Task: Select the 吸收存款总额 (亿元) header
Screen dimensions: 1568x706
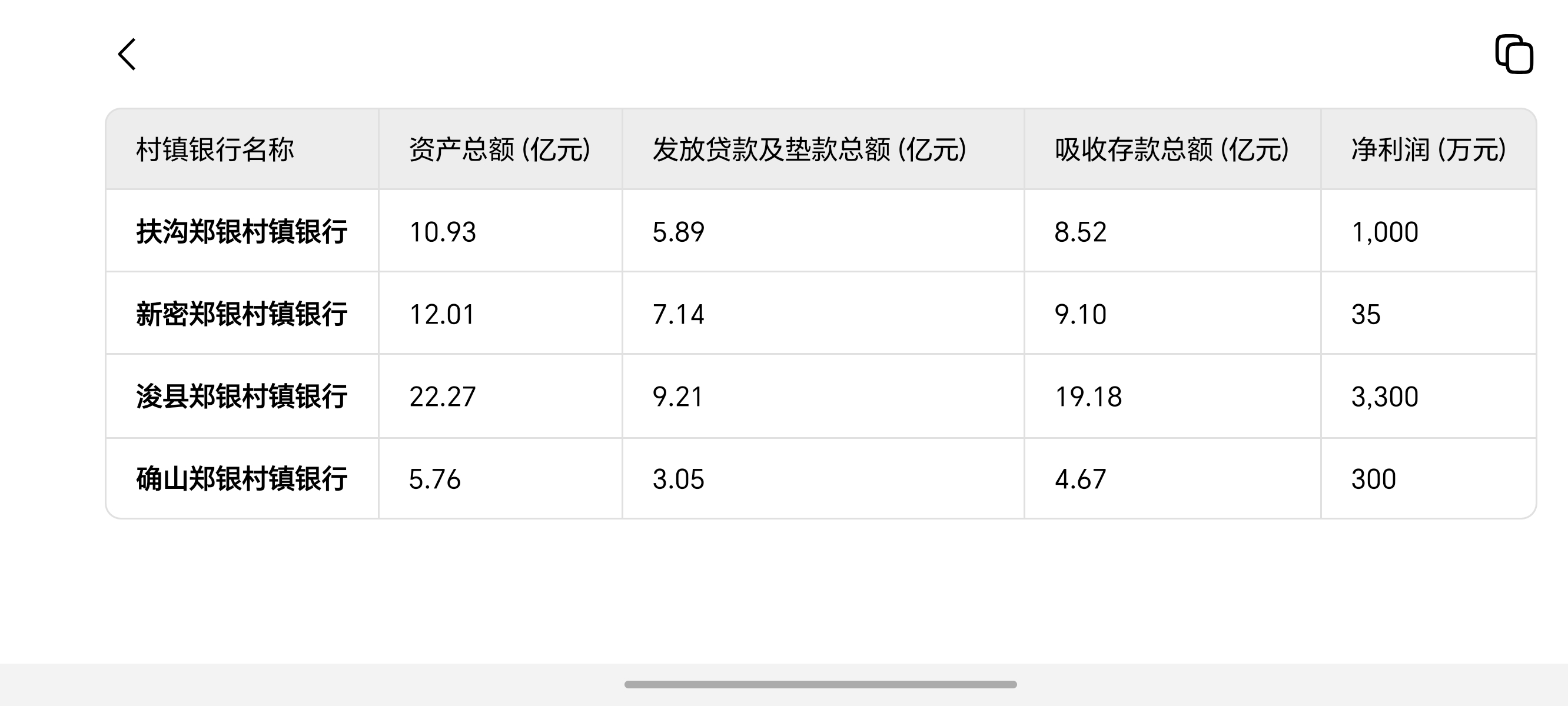Action: pyautogui.click(x=1172, y=149)
